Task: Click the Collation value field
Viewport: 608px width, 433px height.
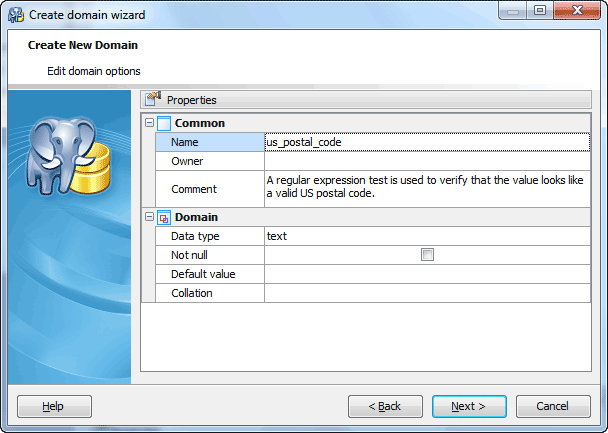Action: tap(427, 293)
